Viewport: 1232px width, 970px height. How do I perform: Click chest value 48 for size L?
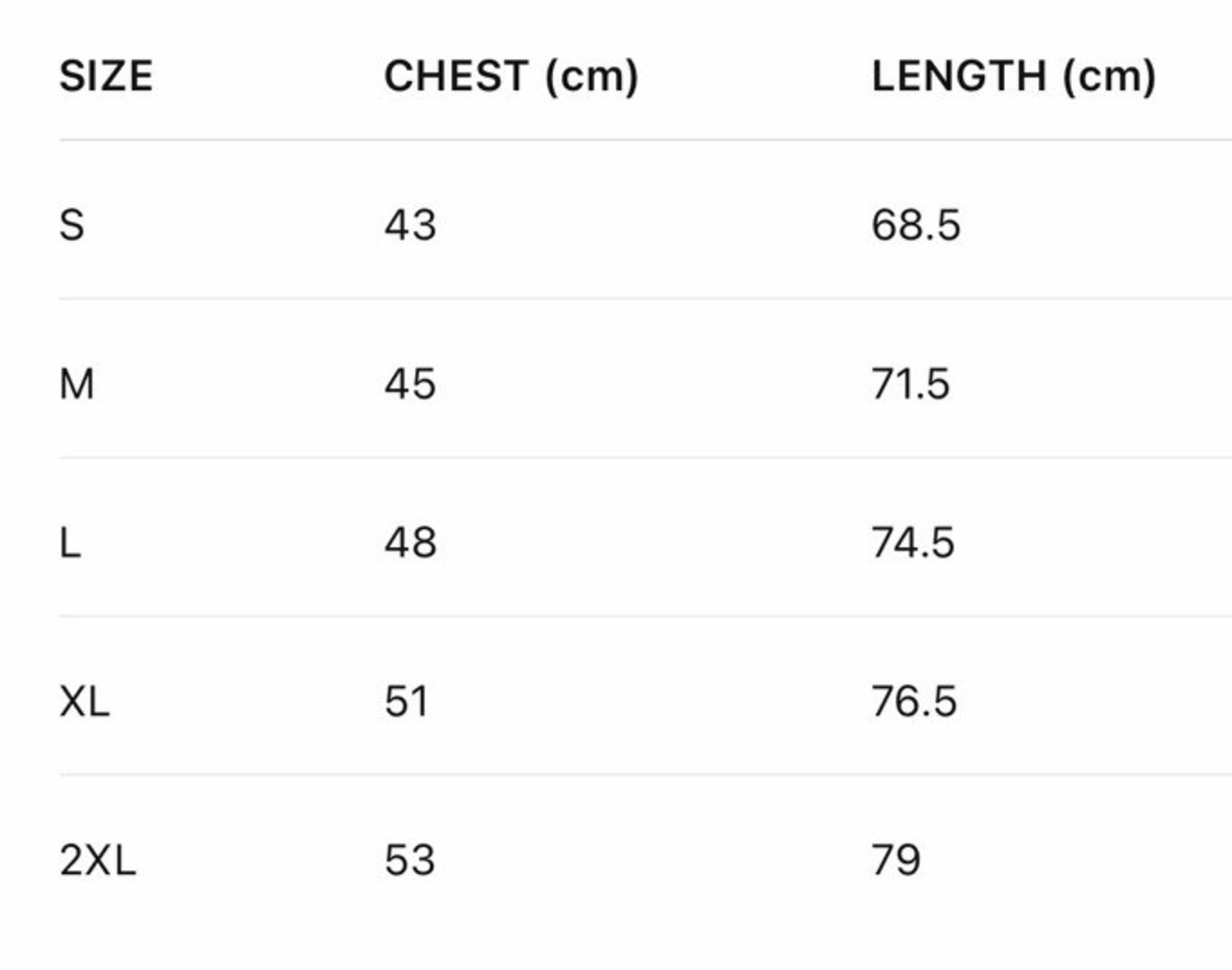(410, 544)
